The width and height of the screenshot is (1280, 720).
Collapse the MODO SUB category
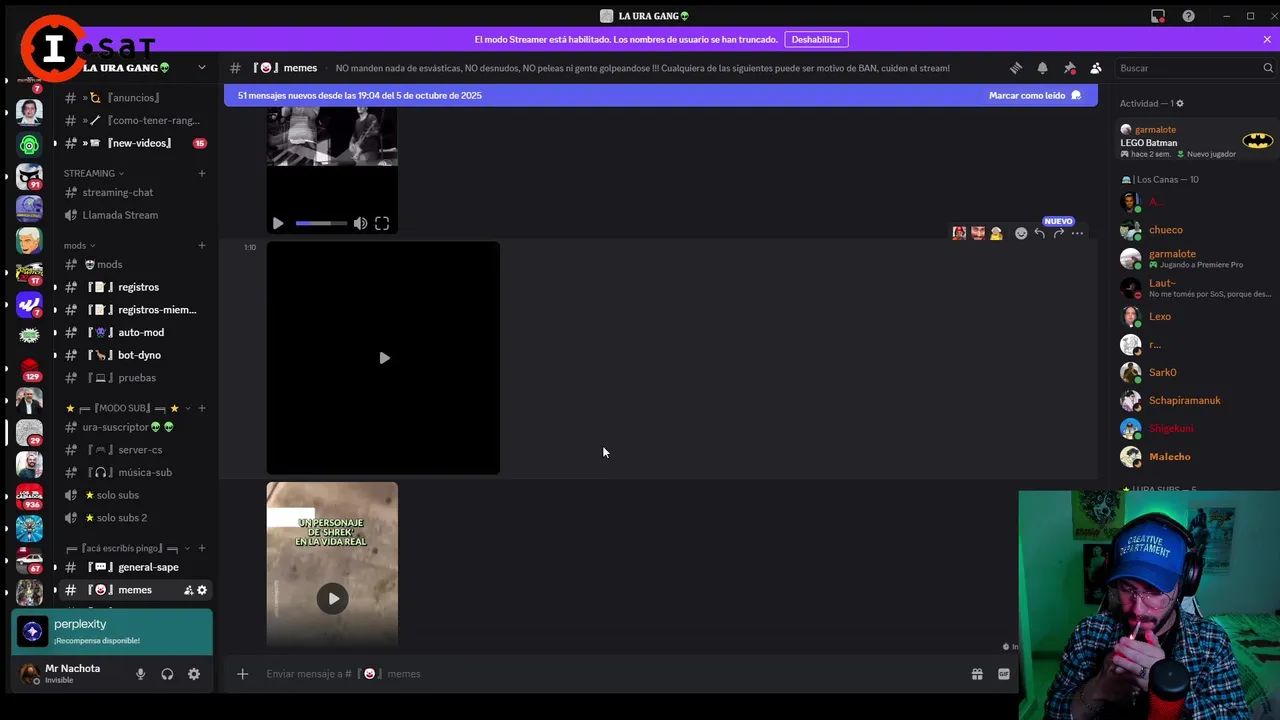(x=128, y=408)
